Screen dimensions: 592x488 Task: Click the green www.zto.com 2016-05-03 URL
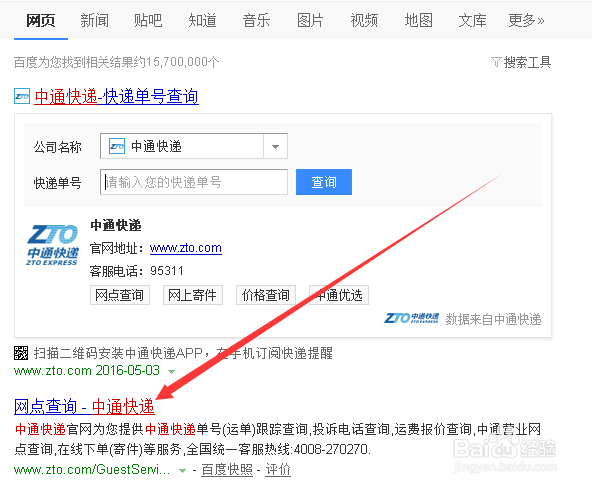click(x=87, y=371)
